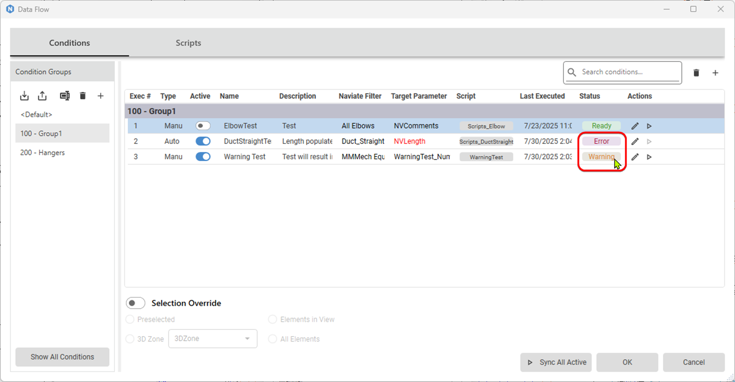
Task: Click the 100 - Group1 table group header
Action: click(x=425, y=111)
